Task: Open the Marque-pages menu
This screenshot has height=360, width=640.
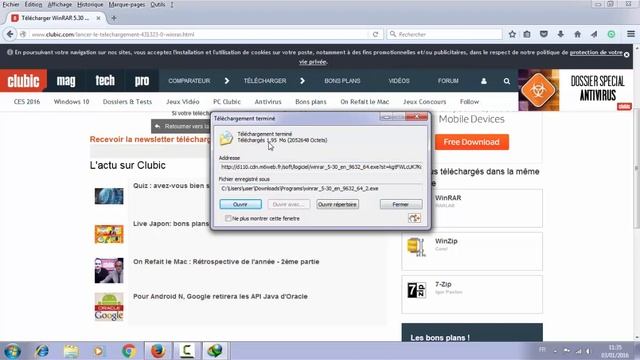Action: point(127,4)
